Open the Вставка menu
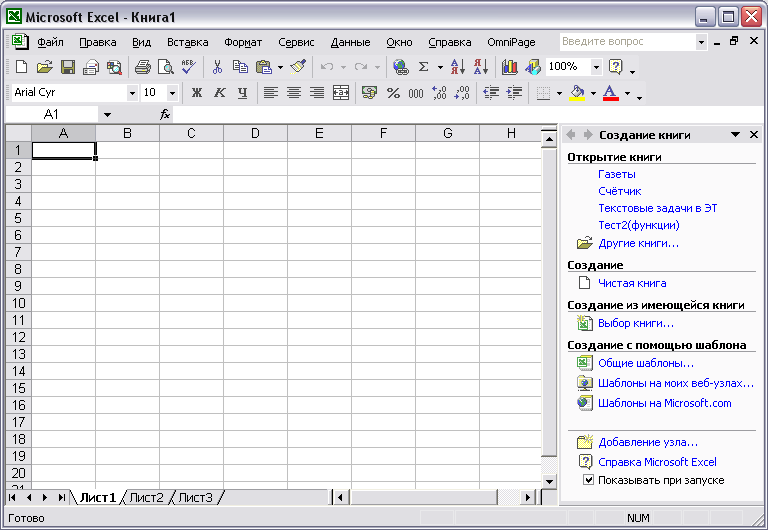The height and width of the screenshot is (530, 768). 188,42
